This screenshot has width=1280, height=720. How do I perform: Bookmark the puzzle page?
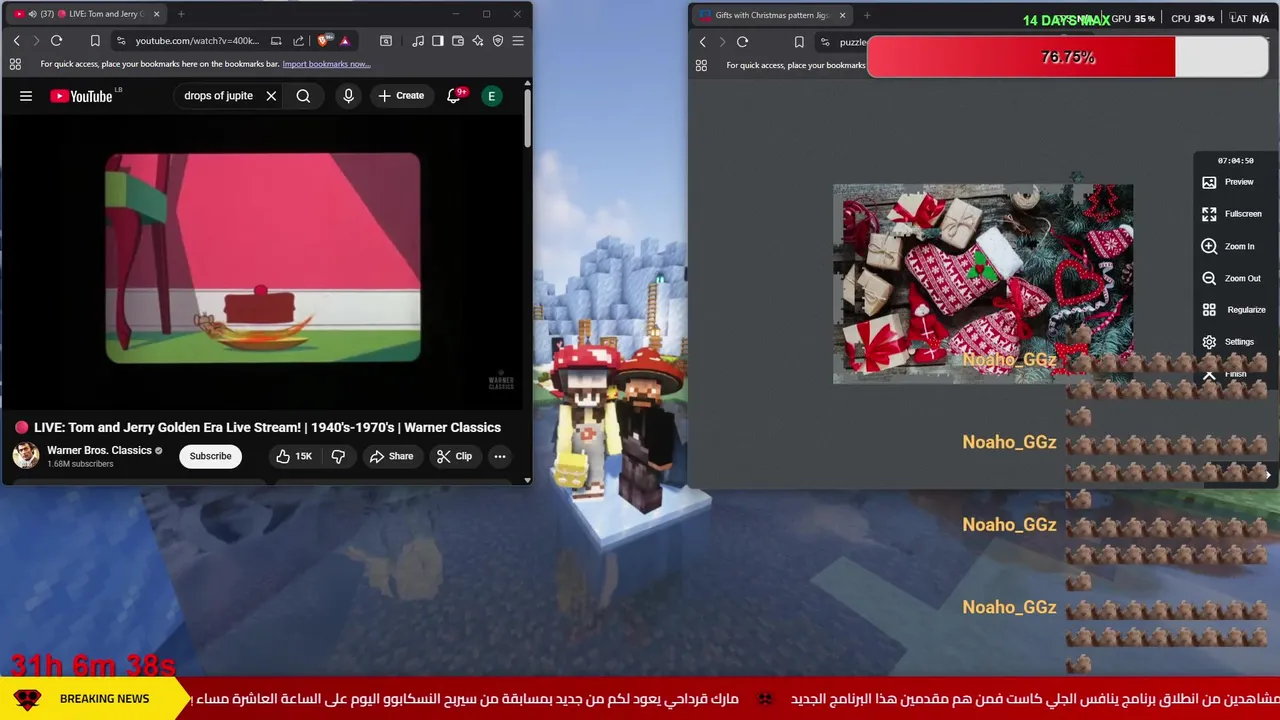pyautogui.click(x=799, y=42)
